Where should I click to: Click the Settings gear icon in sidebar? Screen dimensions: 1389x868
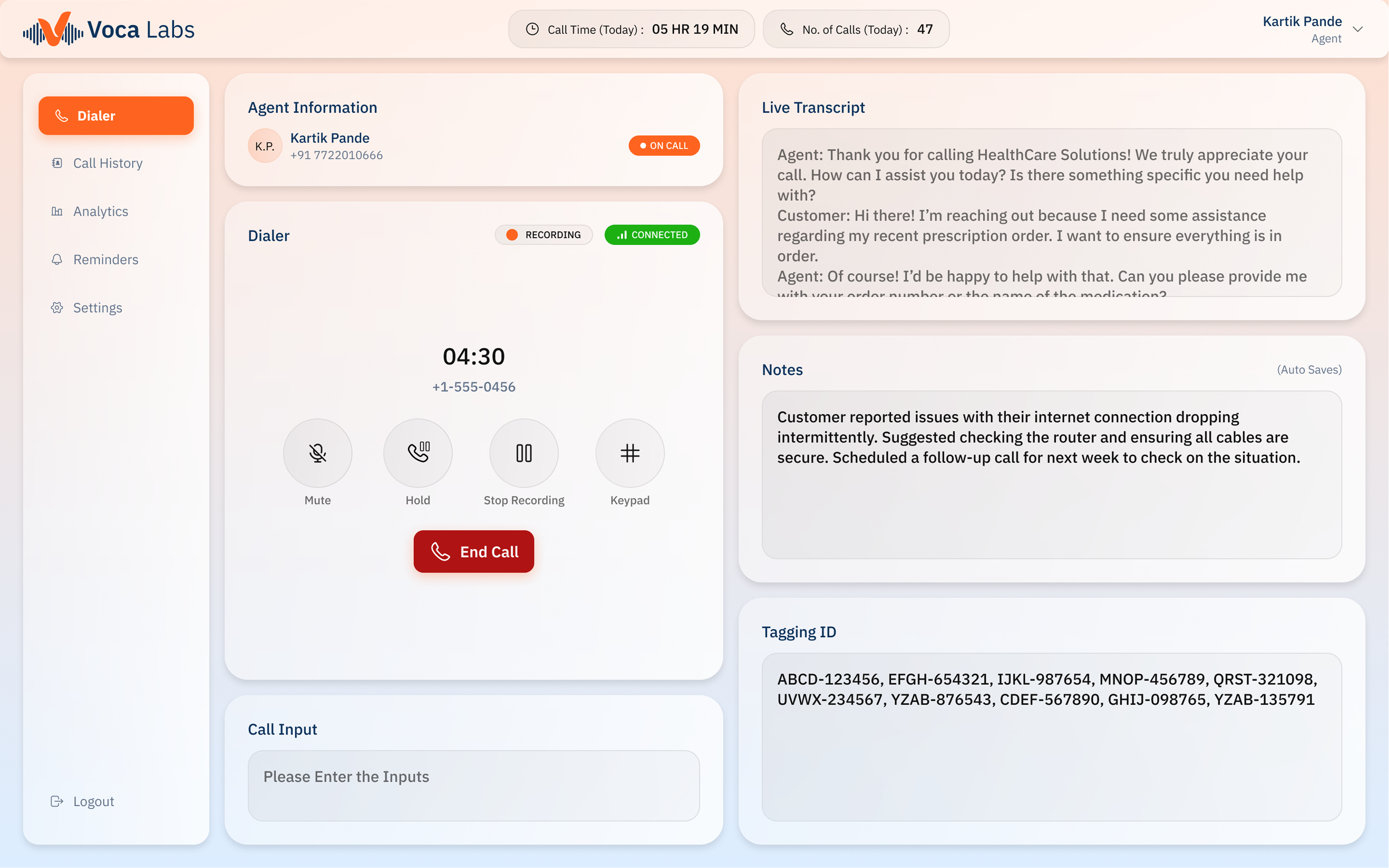57,308
